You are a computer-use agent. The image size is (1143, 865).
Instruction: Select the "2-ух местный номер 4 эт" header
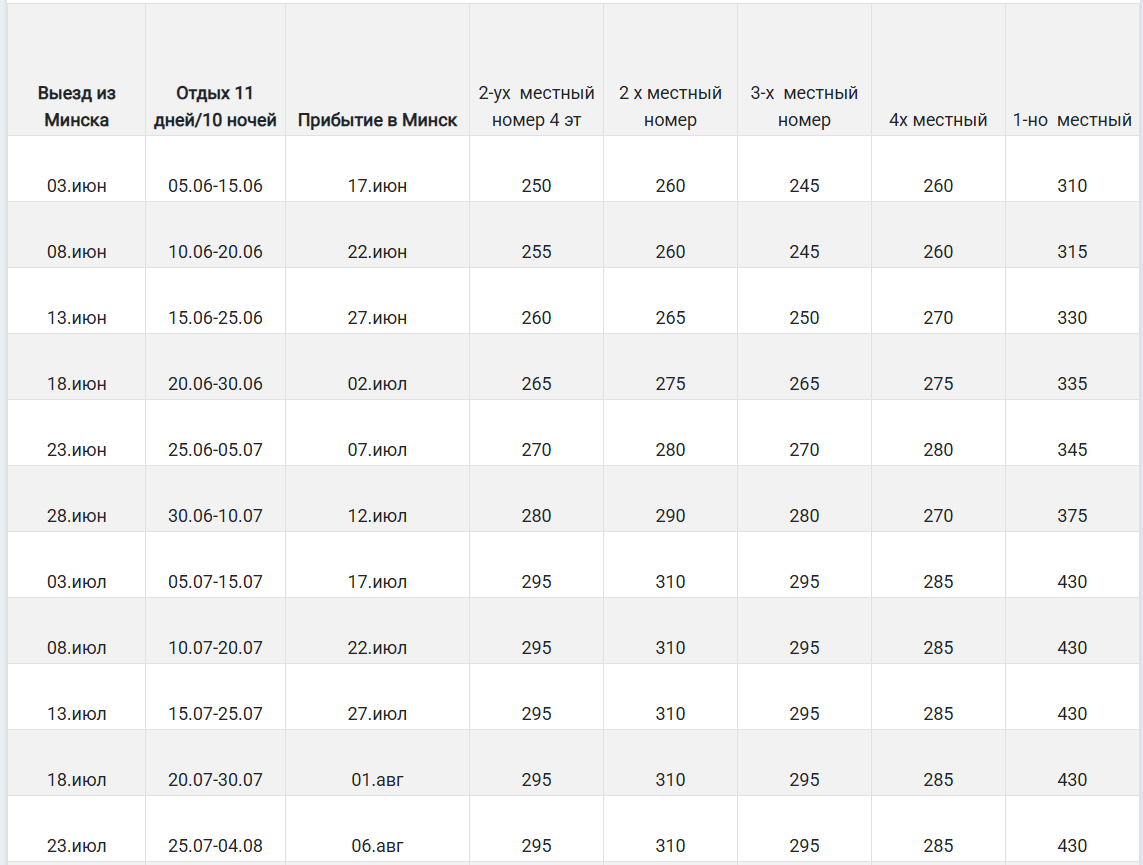pyautogui.click(x=536, y=107)
